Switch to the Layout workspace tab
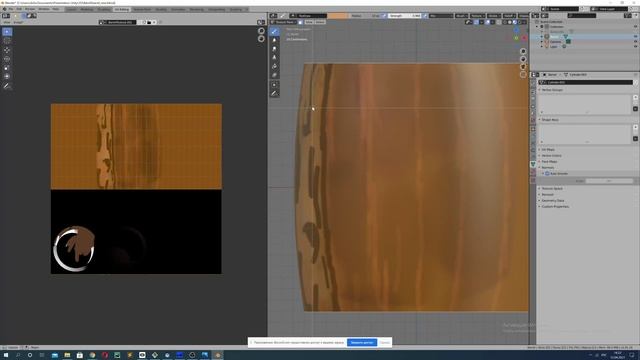This screenshot has height=360, width=640. [x=71, y=9]
